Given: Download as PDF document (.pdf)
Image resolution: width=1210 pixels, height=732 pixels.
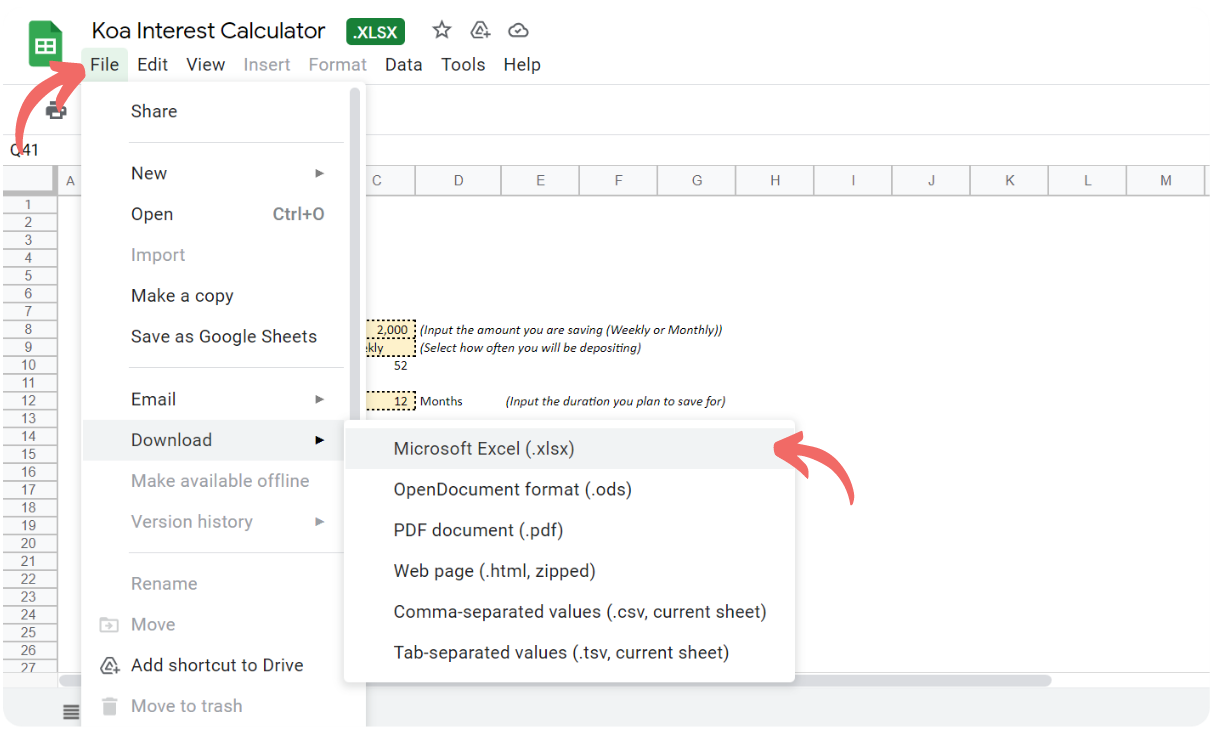Looking at the screenshot, I should [569, 530].
